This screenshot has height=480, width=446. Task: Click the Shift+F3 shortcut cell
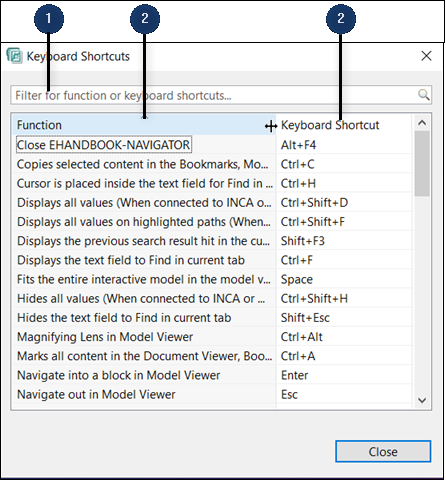click(345, 241)
